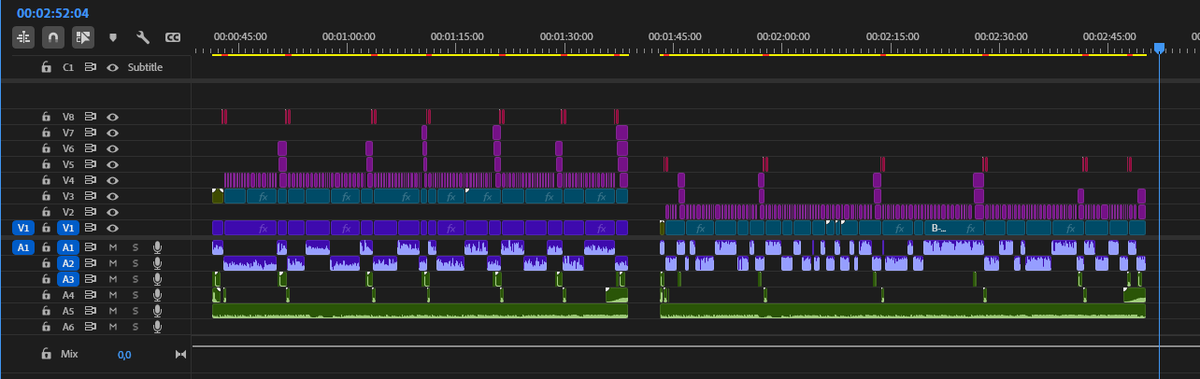Hide track V2 output eye
The width and height of the screenshot is (1200, 379).
tap(113, 212)
